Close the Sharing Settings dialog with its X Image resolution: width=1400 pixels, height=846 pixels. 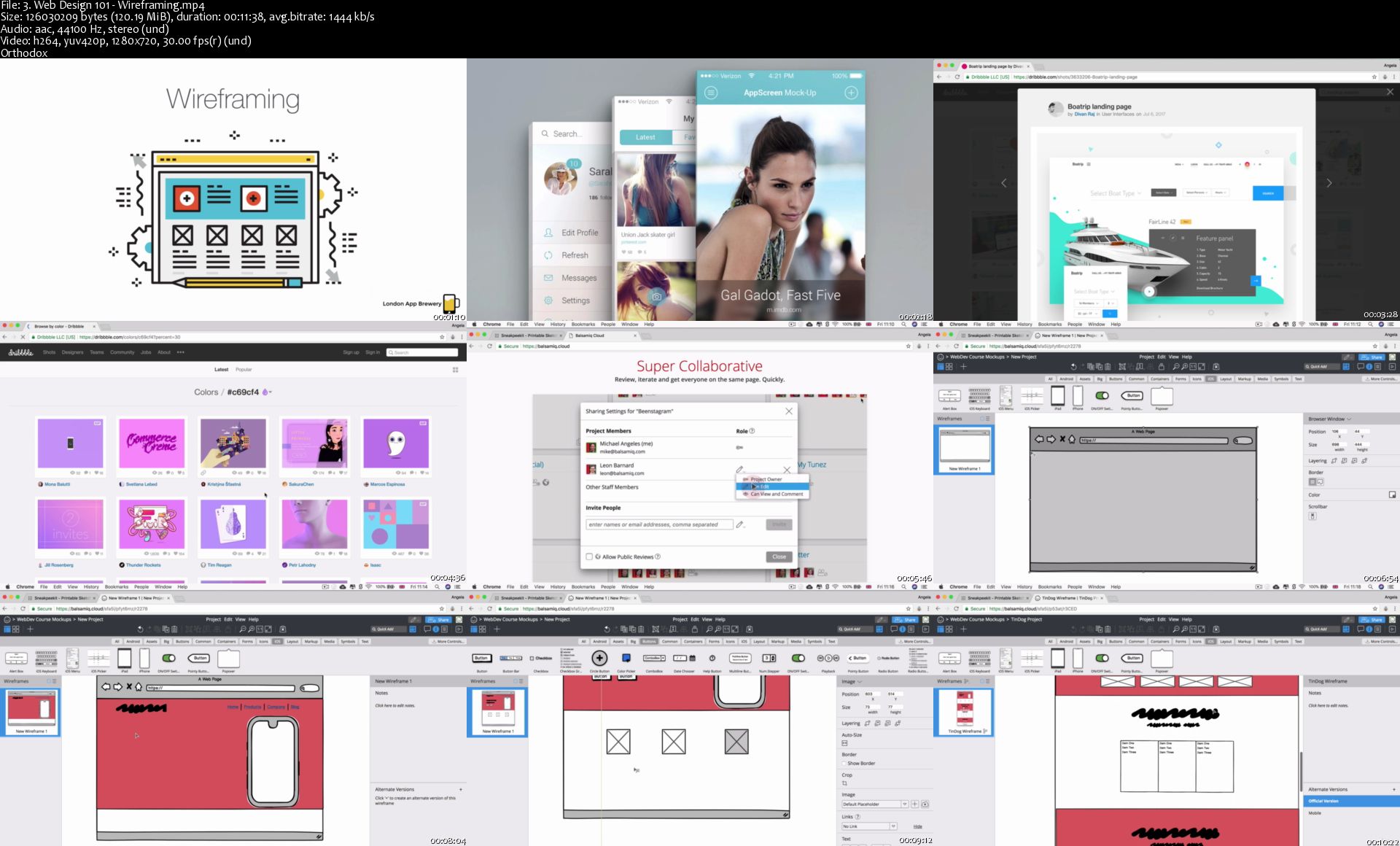(788, 411)
